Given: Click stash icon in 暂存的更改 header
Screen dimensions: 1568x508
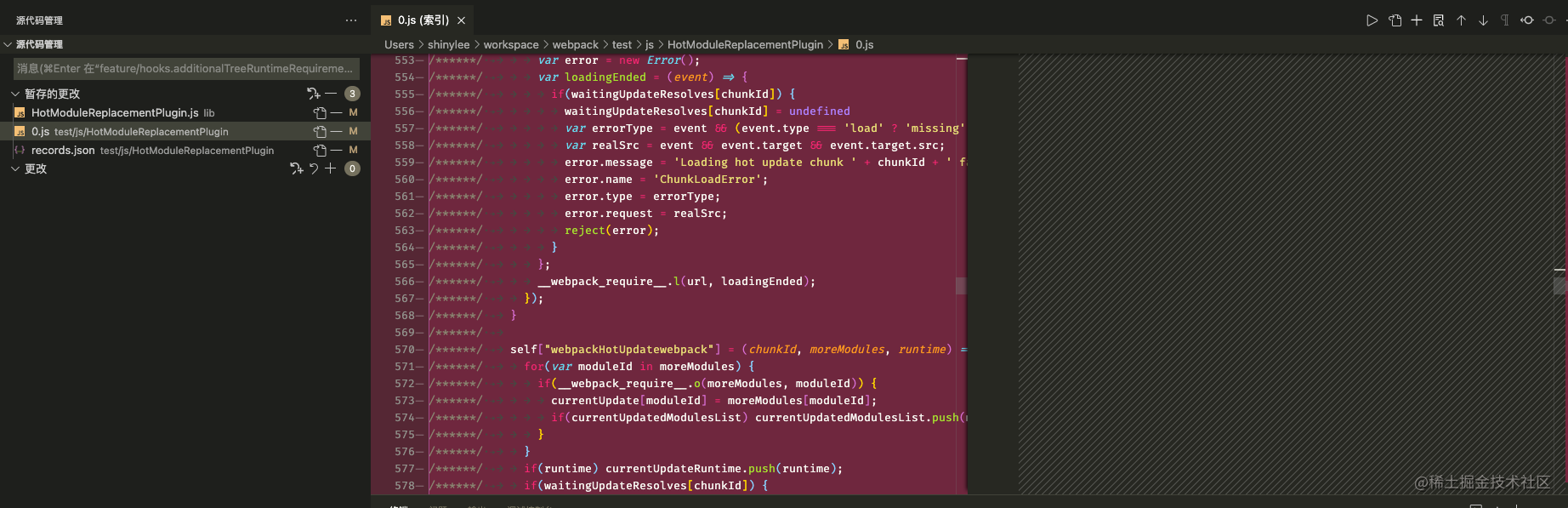Looking at the screenshot, I should pos(313,94).
